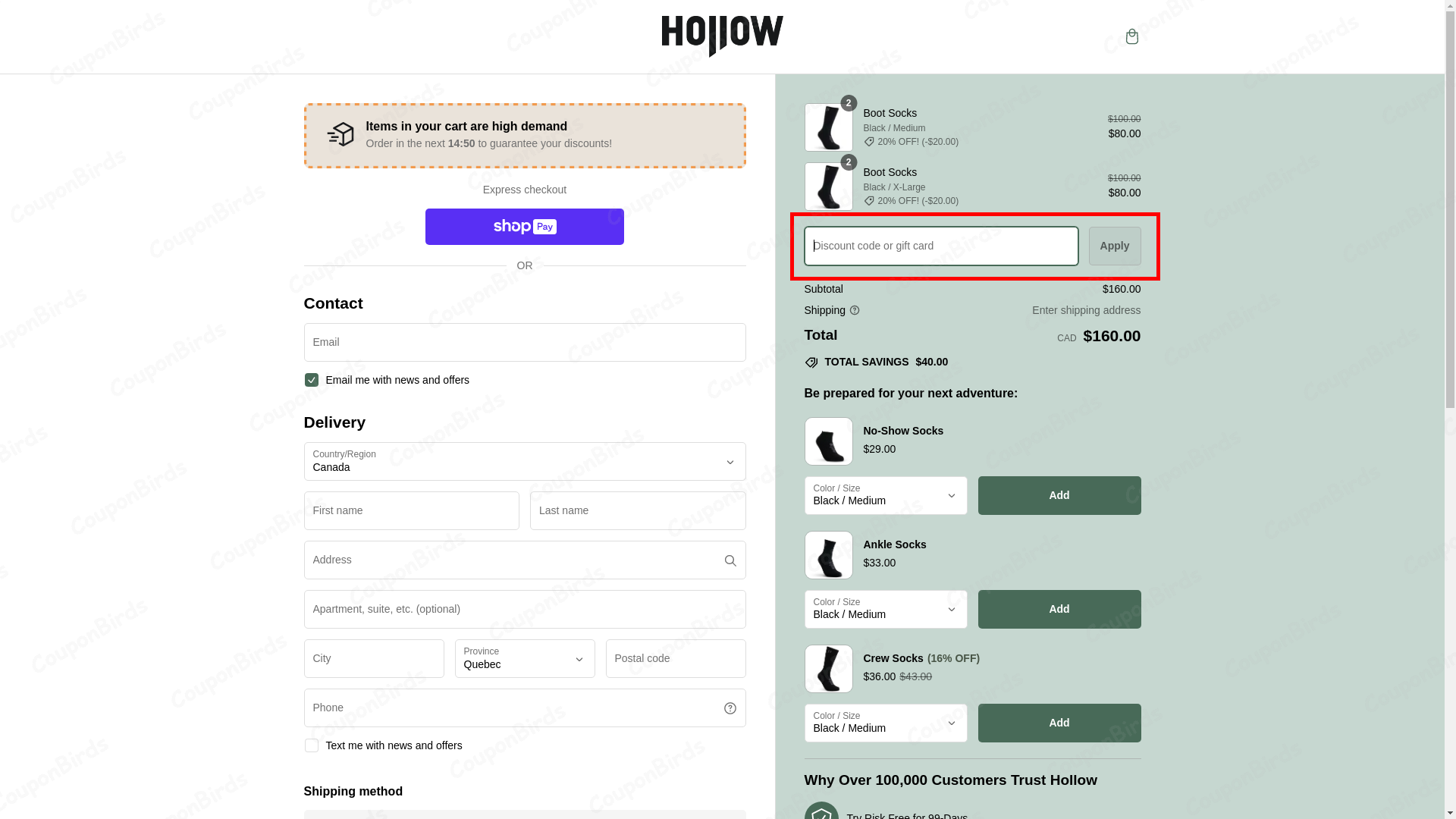The image size is (1456, 819).
Task: Open the Contact section
Action: coord(333,303)
